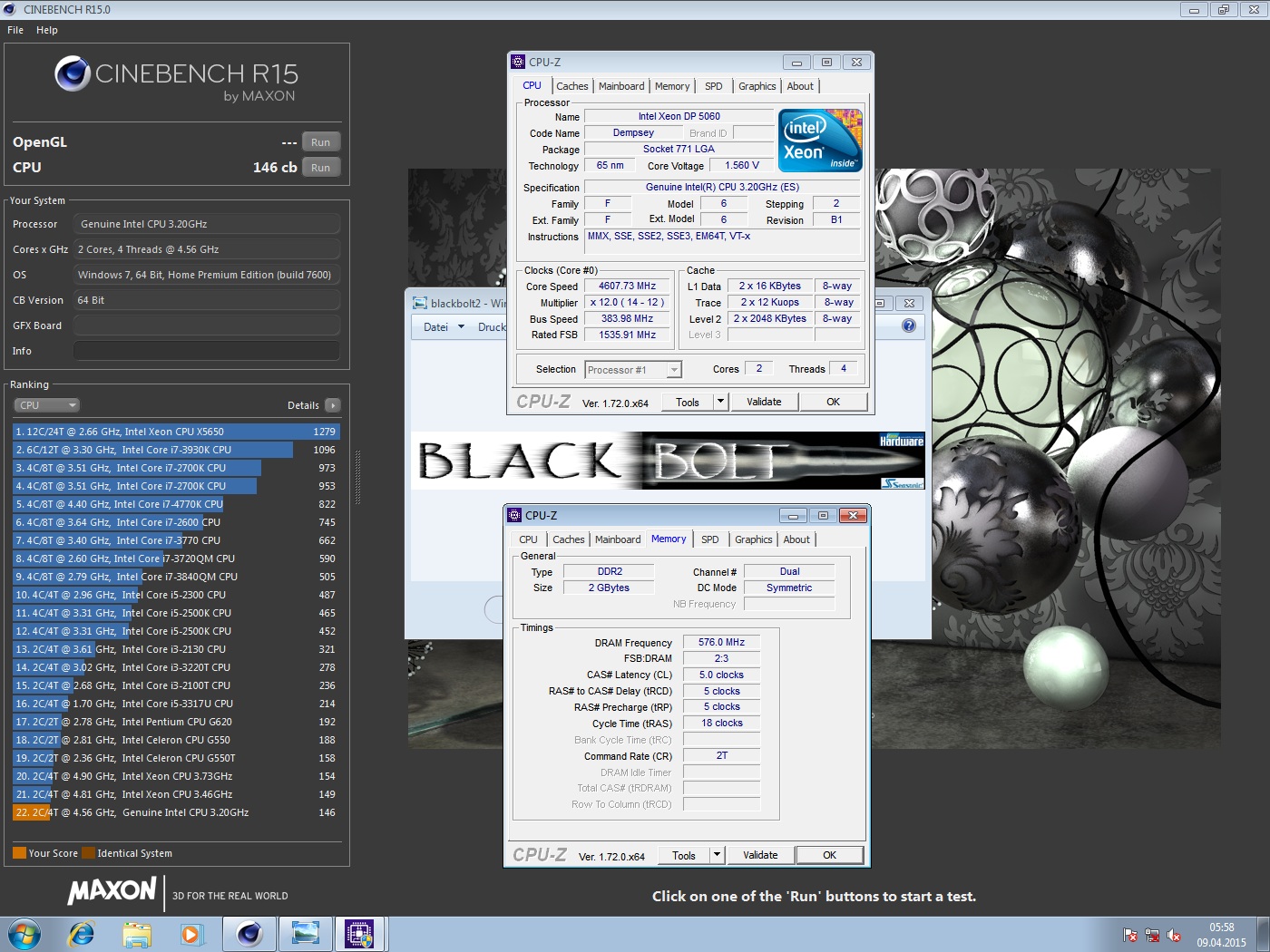The width and height of the screenshot is (1270, 952).
Task: Click the Cinebench logo icon in header
Action: point(73,73)
